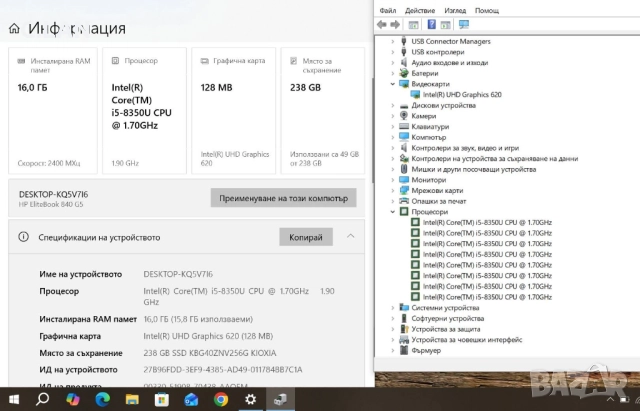The width and height of the screenshot is (640, 411).
Task: Select the Мрежови карти network icon
Action: [404, 190]
